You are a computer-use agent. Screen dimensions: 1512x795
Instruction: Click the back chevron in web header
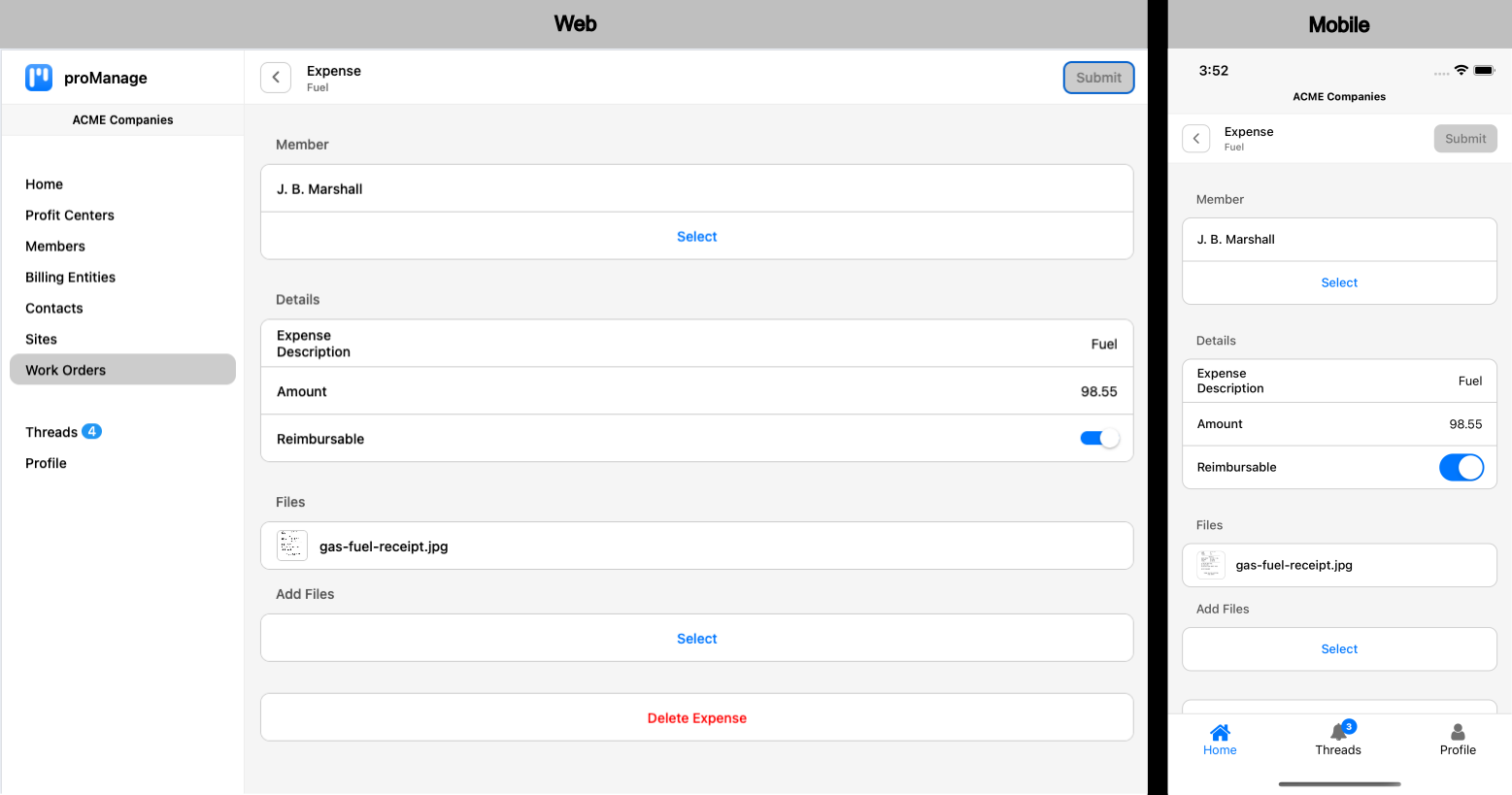[276, 78]
